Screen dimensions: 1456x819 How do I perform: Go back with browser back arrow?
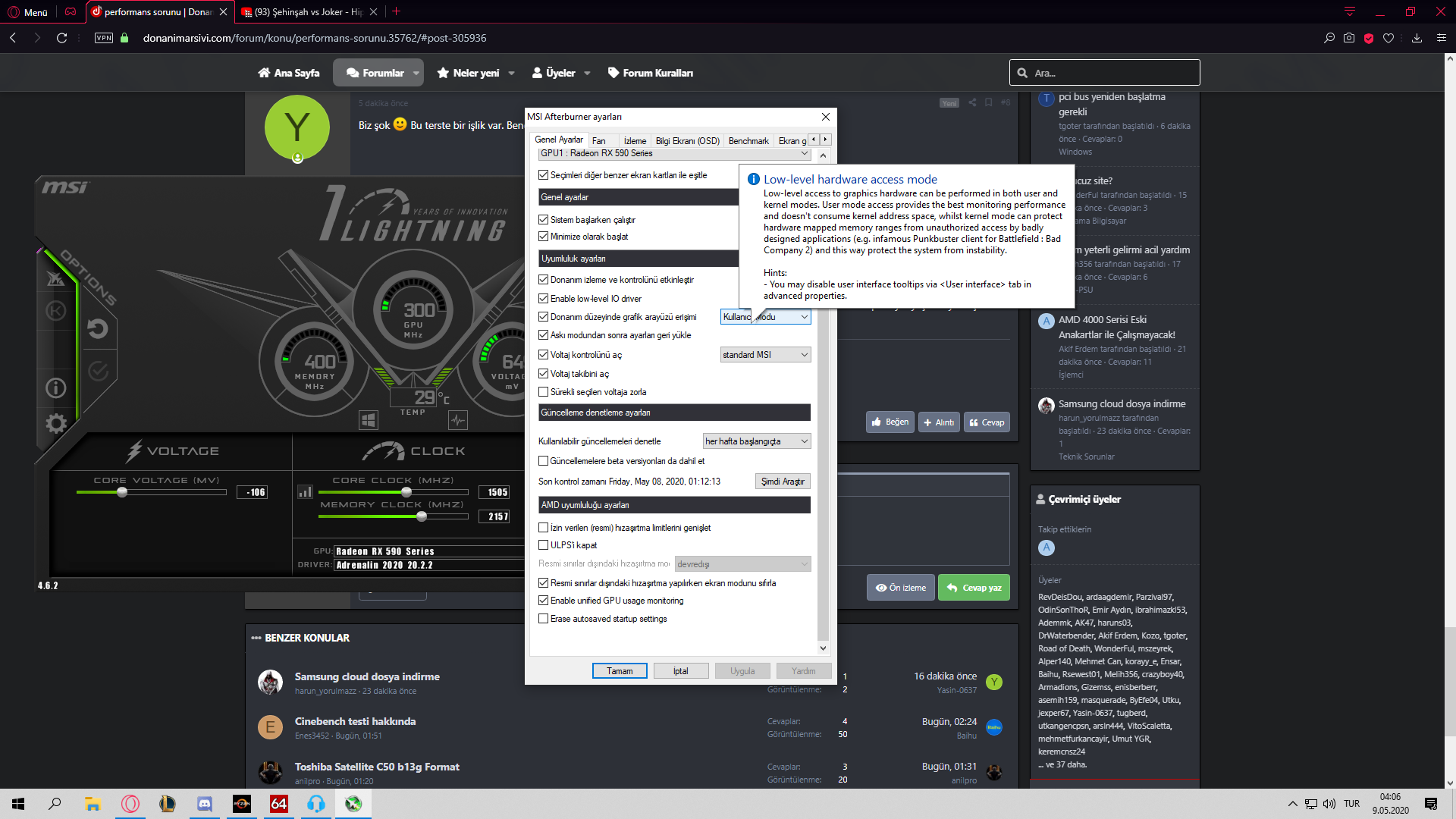click(x=13, y=38)
